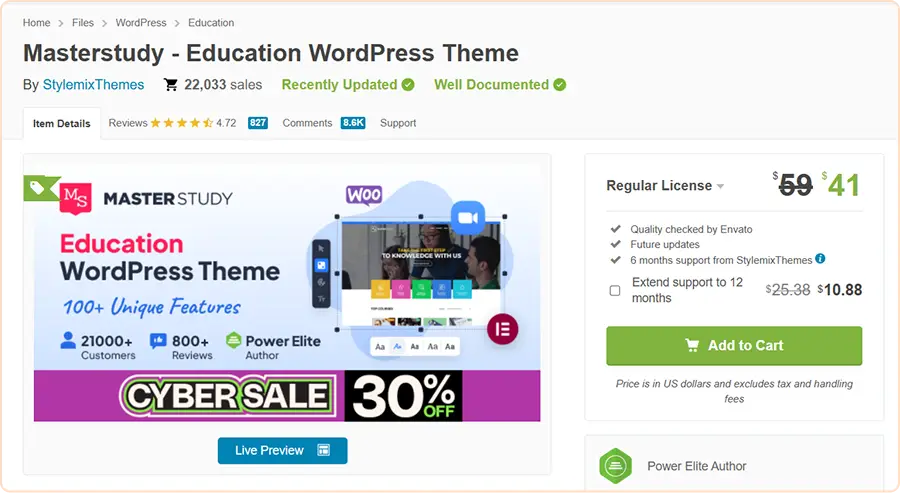Click the WooCommerce logo on the banner

pos(364,195)
